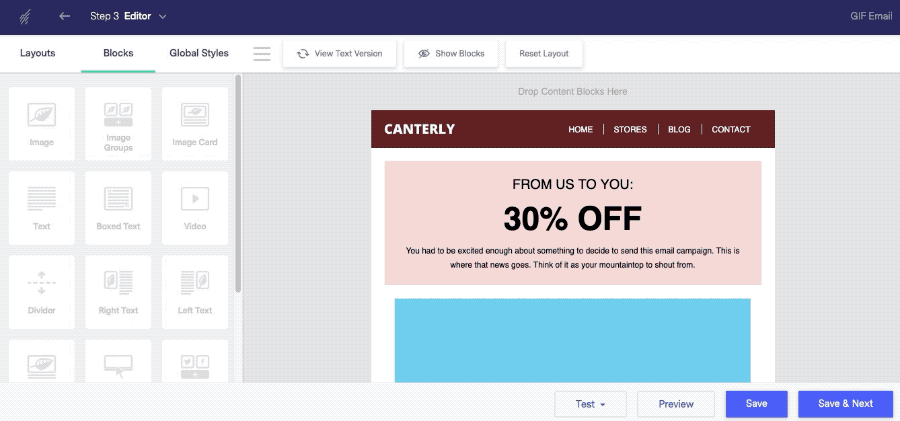Choose the Video block
Screen dimensions: 900x421
coord(195,208)
